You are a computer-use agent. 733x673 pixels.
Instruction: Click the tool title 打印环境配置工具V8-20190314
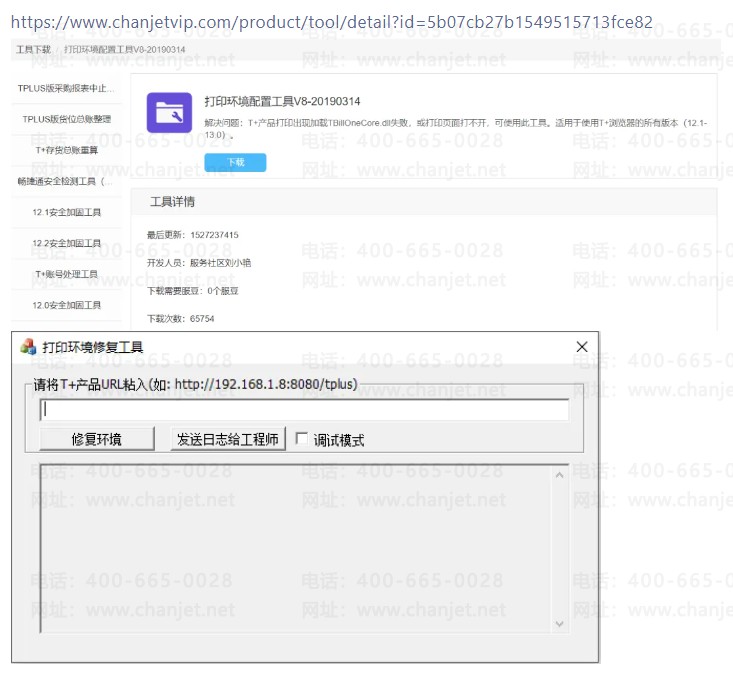click(x=282, y=101)
